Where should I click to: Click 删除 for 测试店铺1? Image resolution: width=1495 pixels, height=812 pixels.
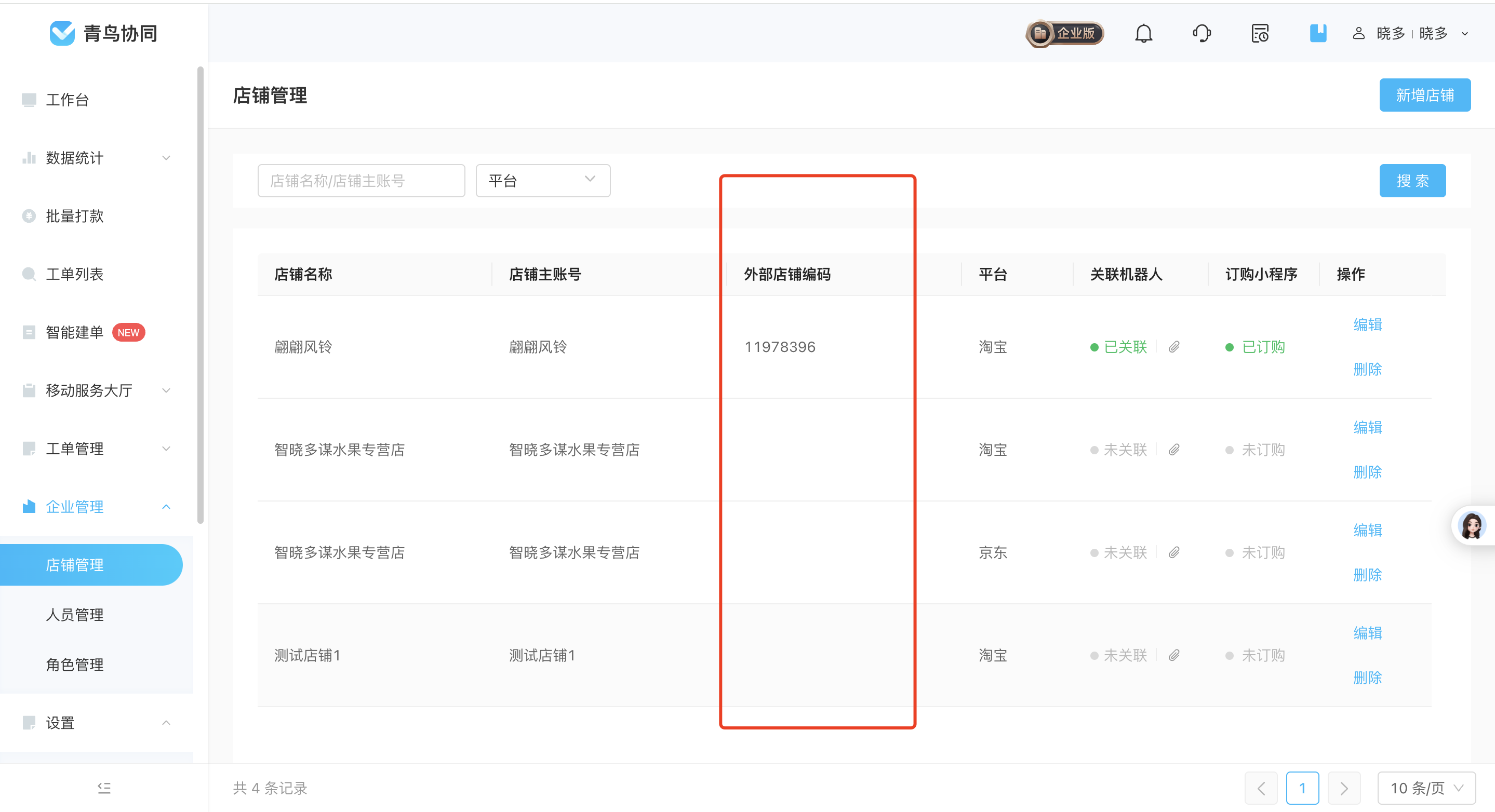[x=1367, y=678]
